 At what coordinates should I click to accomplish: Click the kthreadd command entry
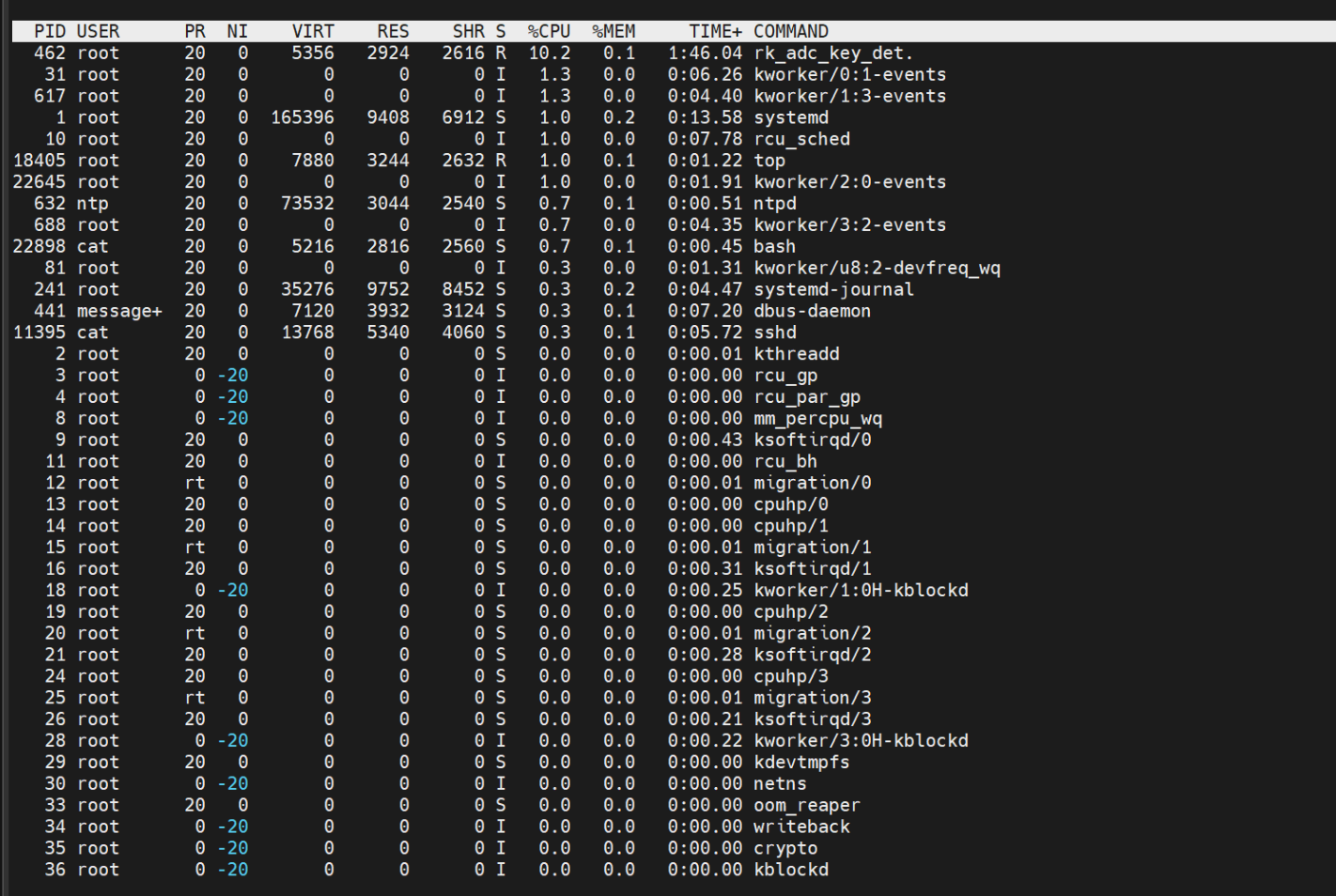pos(797,354)
